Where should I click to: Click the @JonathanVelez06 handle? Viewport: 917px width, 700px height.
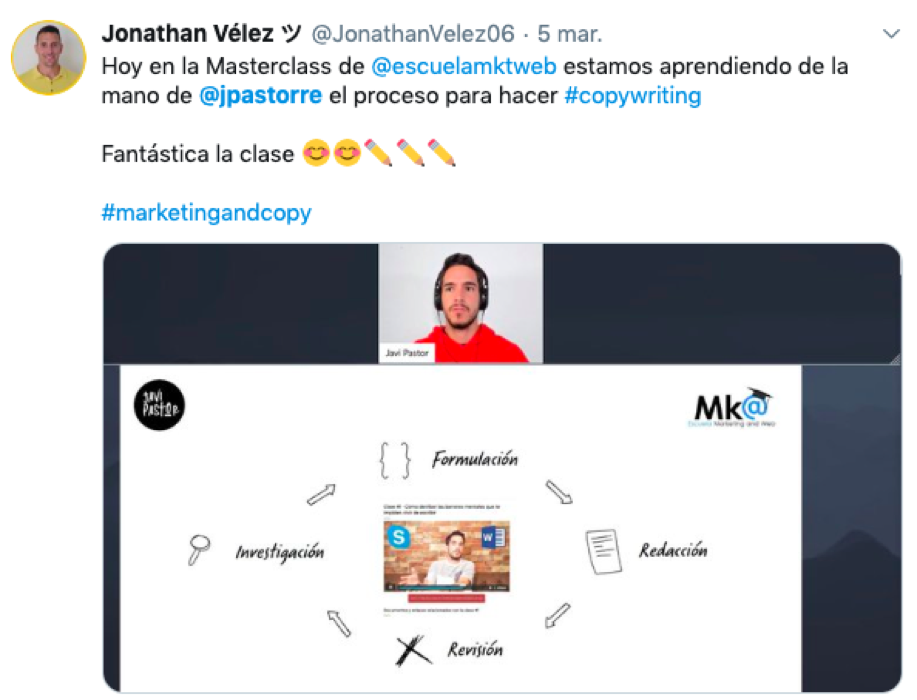[413, 34]
